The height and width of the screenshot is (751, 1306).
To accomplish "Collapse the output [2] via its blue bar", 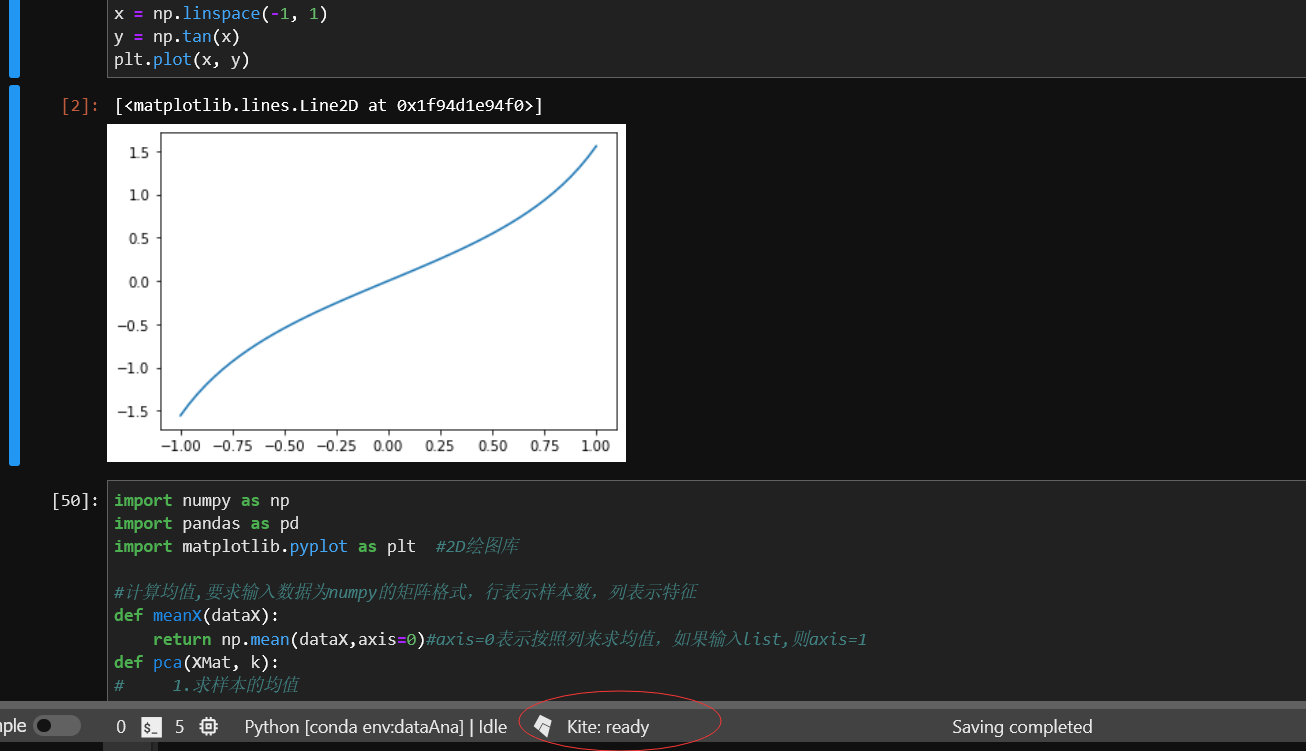I will pyautogui.click(x=14, y=275).
